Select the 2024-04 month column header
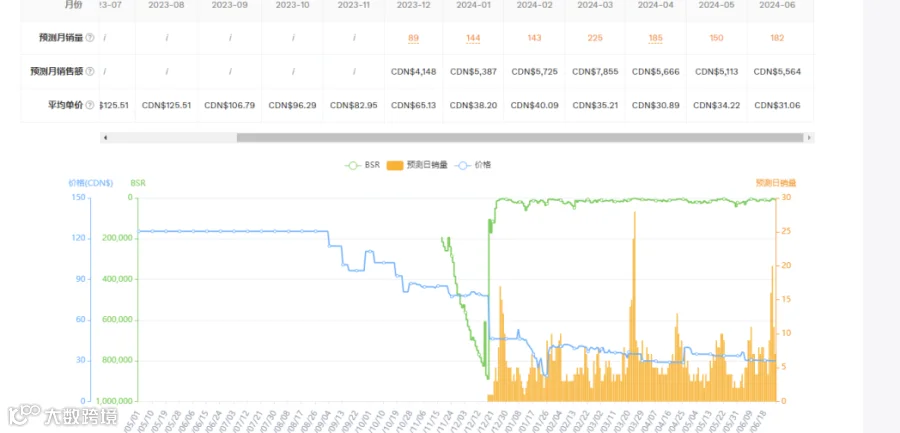 [x=655, y=5]
